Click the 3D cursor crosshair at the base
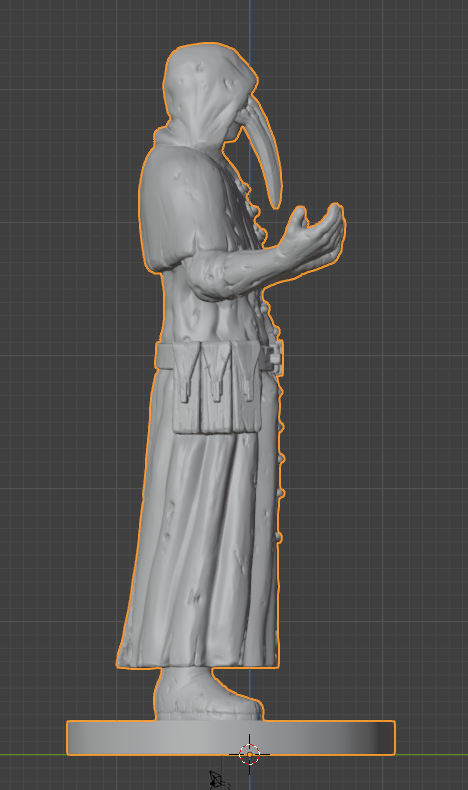 coord(249,754)
